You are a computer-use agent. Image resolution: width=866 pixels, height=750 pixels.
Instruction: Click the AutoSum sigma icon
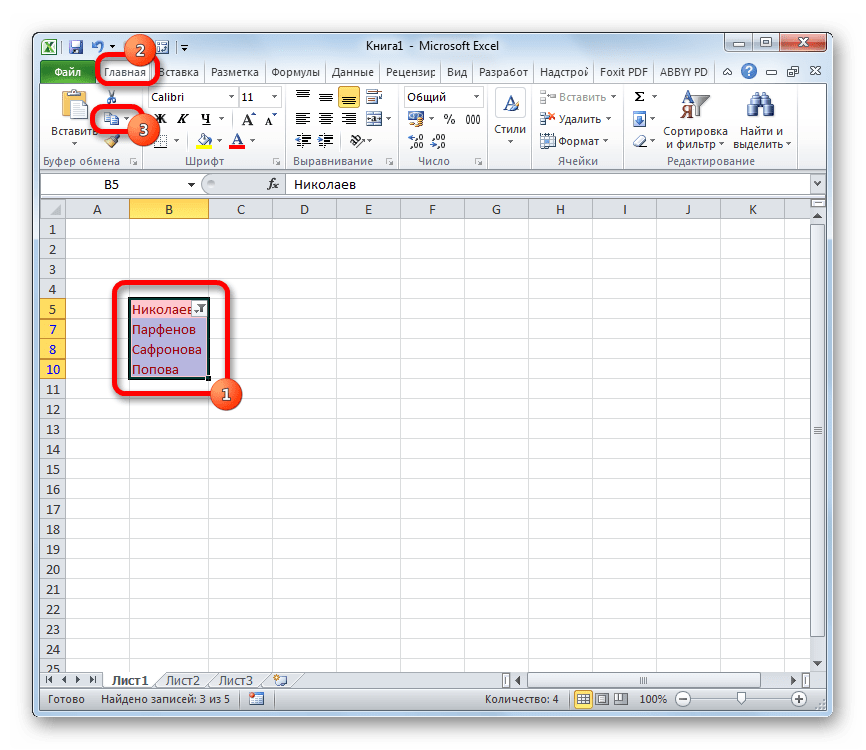point(639,97)
